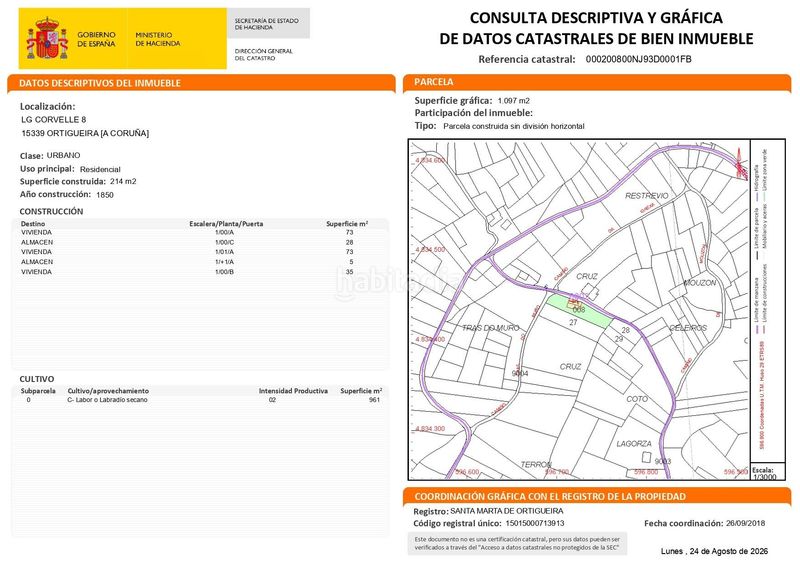Click the RESTREVIO label on the map
800x565 pixels.
coord(646,196)
